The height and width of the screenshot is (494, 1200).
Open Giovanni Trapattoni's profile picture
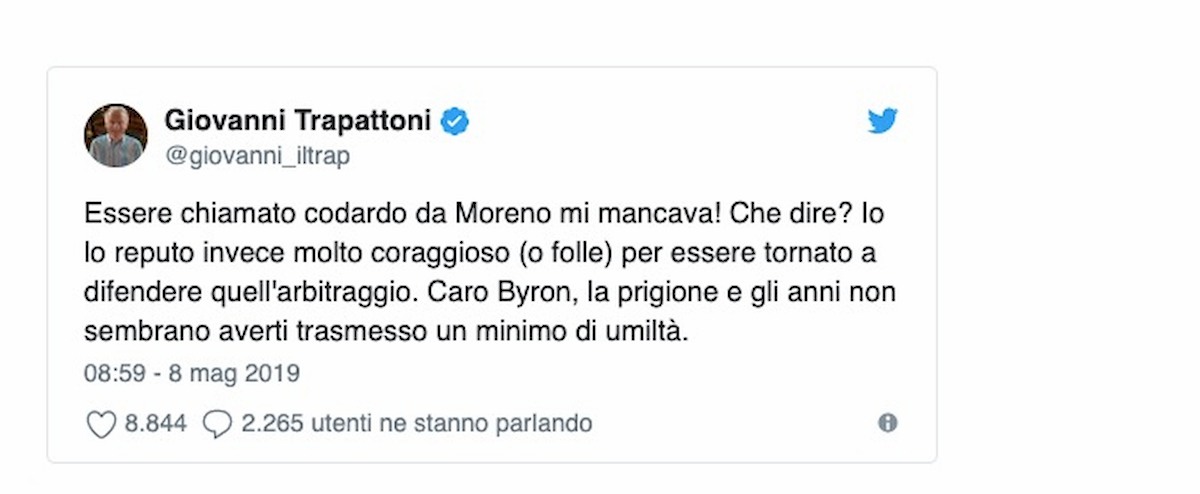[x=116, y=135]
